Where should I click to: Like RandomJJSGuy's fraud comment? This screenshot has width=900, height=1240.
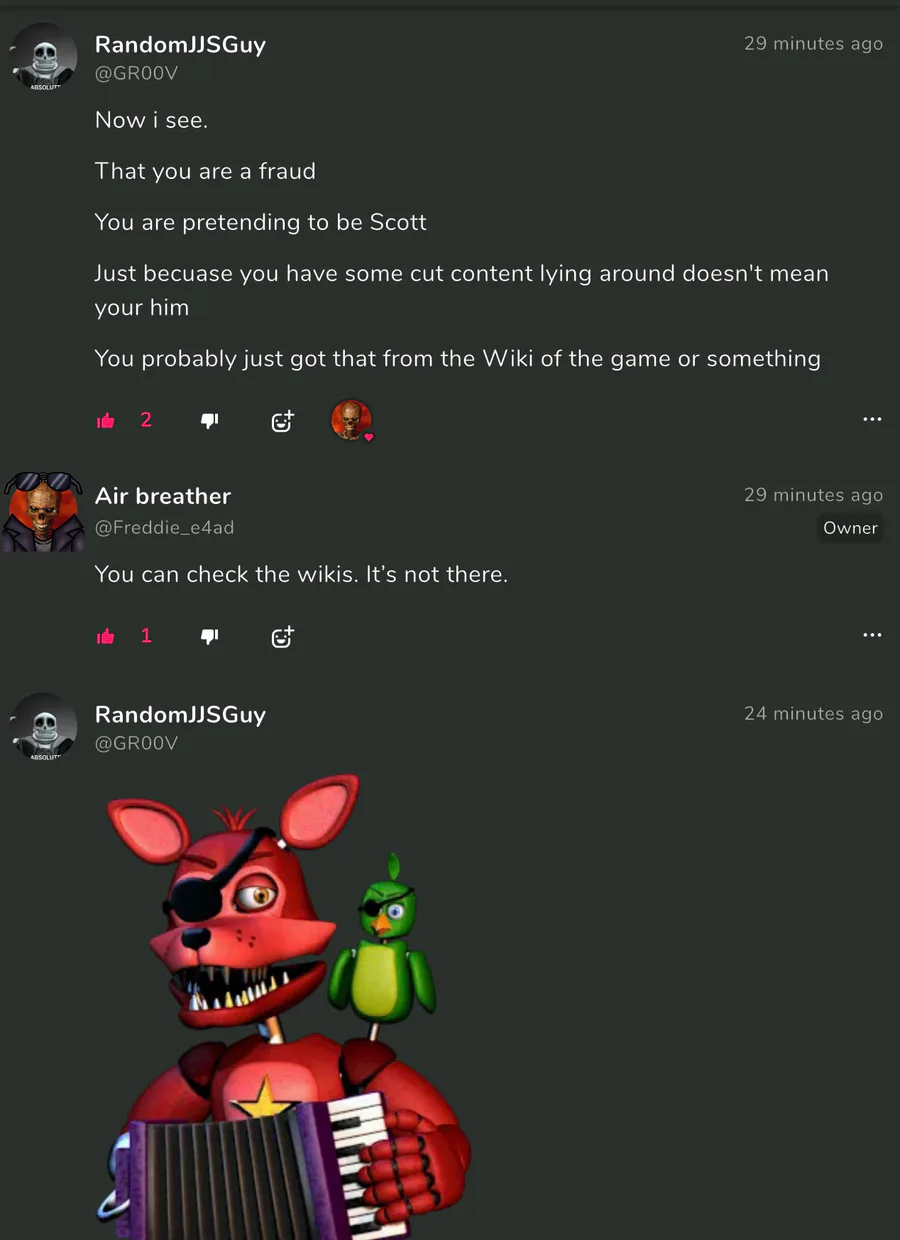106,421
